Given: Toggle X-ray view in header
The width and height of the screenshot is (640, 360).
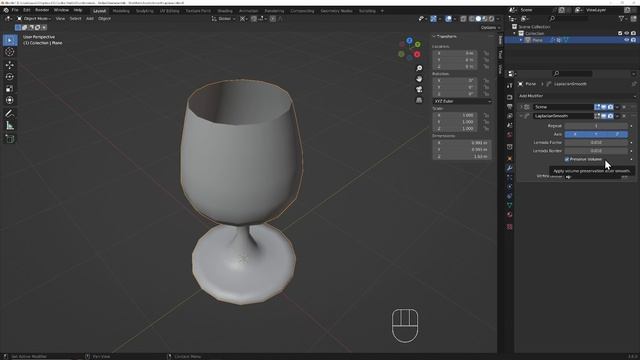Looking at the screenshot, I should pyautogui.click(x=463, y=19).
